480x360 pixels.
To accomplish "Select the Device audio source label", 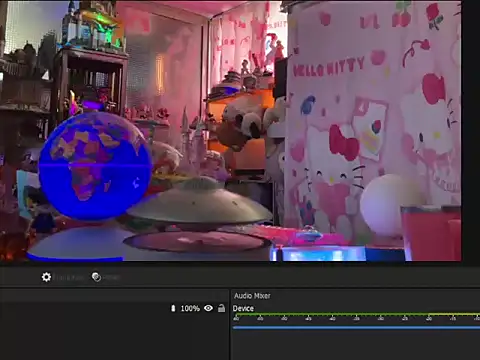I will [x=243, y=308].
